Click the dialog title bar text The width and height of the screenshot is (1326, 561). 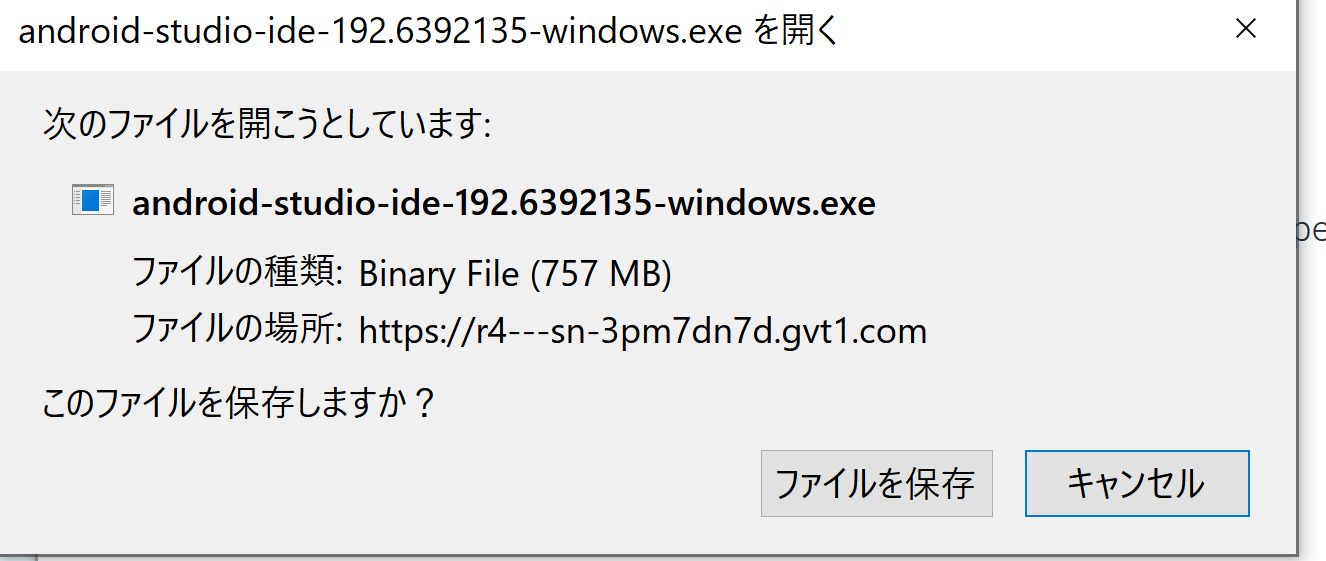tap(427, 32)
